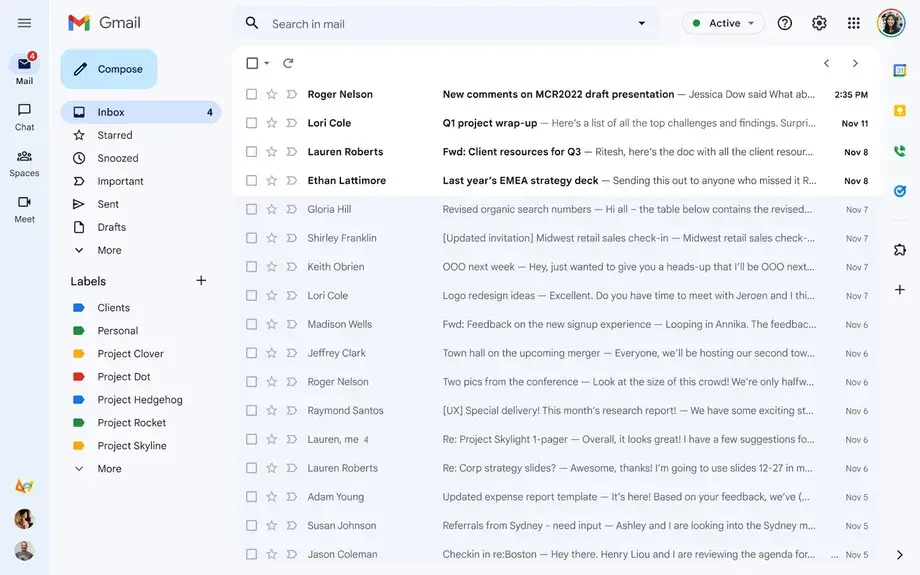Select the Lauren Roberts Fwd: Client resources email
This screenshot has height=575, width=920.
point(251,151)
